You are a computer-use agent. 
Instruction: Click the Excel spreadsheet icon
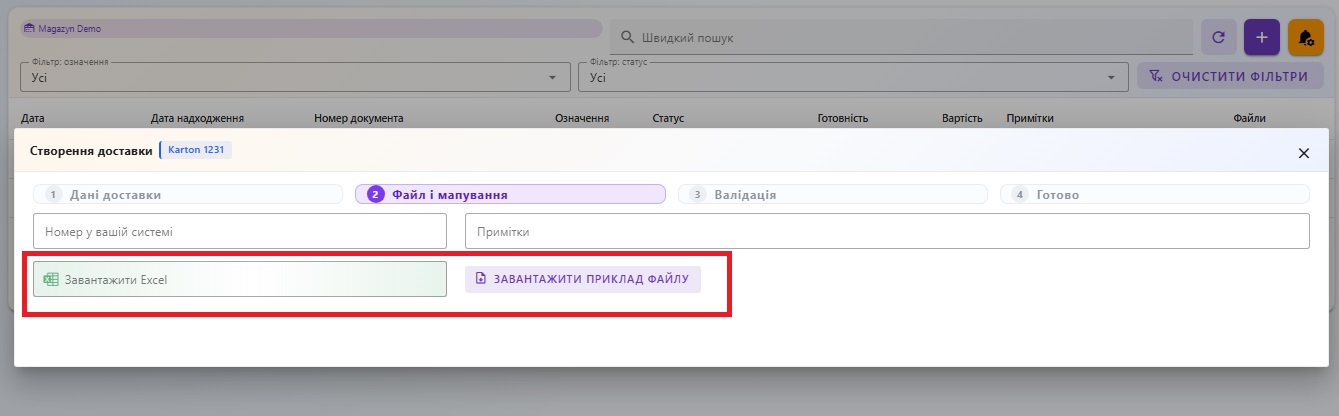(x=50, y=279)
